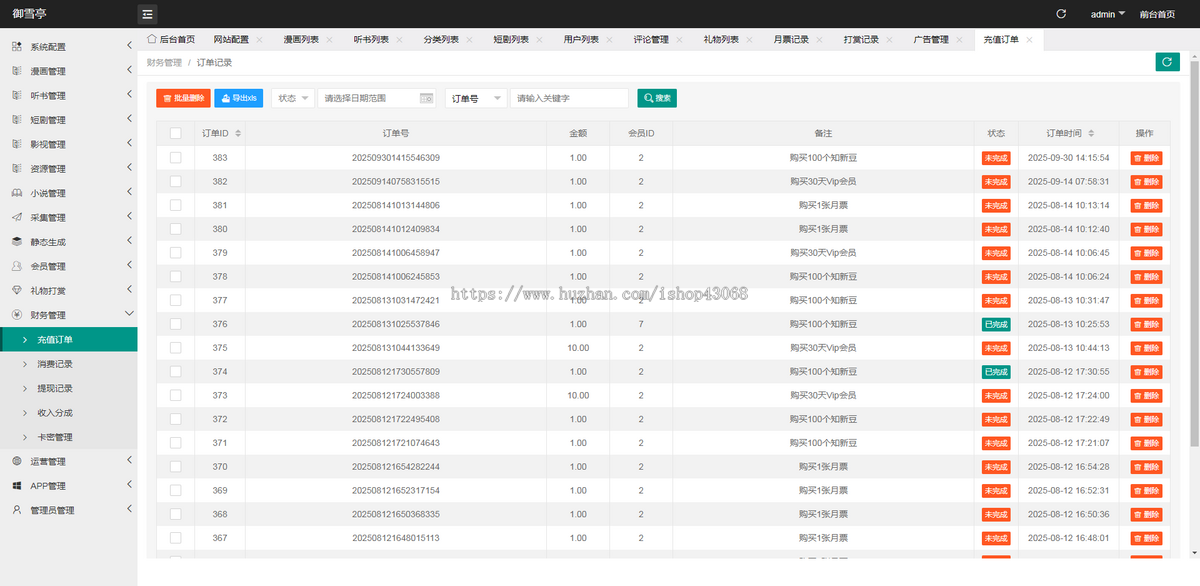Open the 前台首页 link
This screenshot has height=586, width=1200.
[x=1158, y=14]
